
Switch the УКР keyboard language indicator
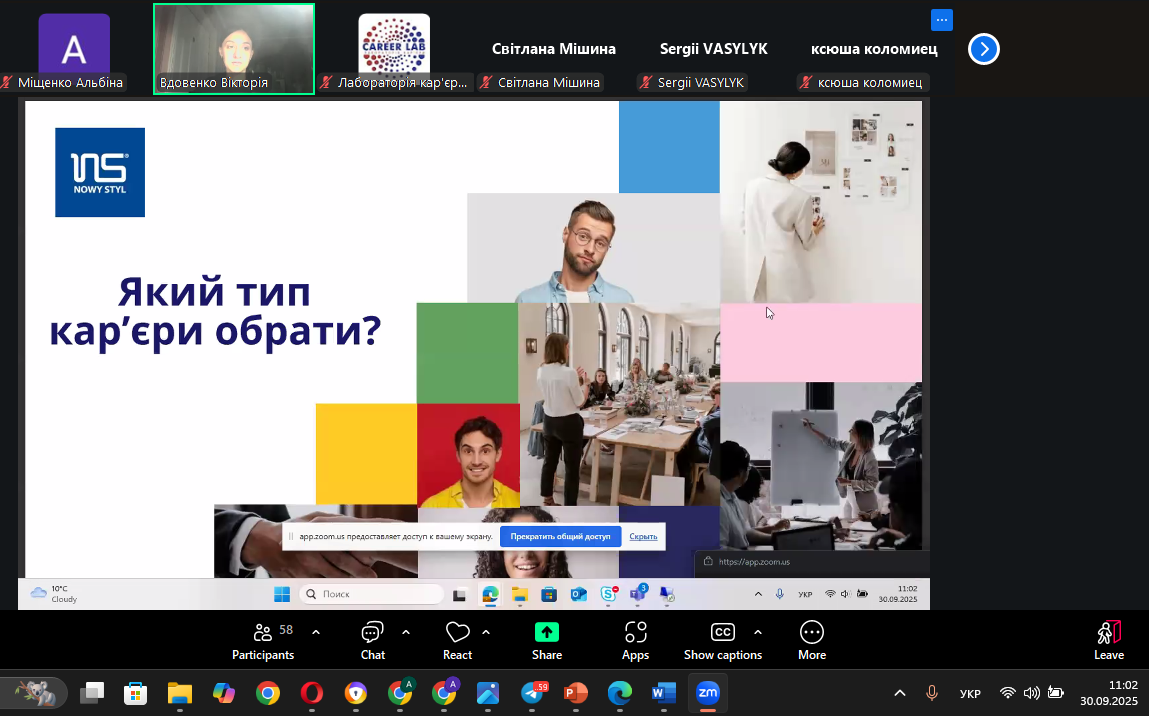pos(969,693)
